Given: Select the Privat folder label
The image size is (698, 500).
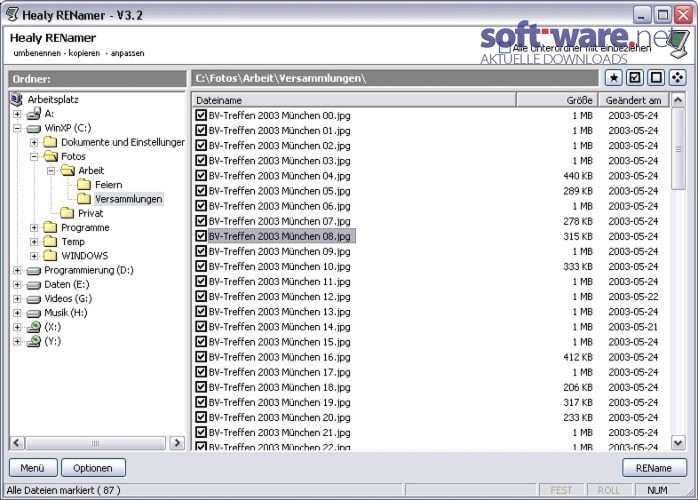Looking at the screenshot, I should [x=91, y=213].
